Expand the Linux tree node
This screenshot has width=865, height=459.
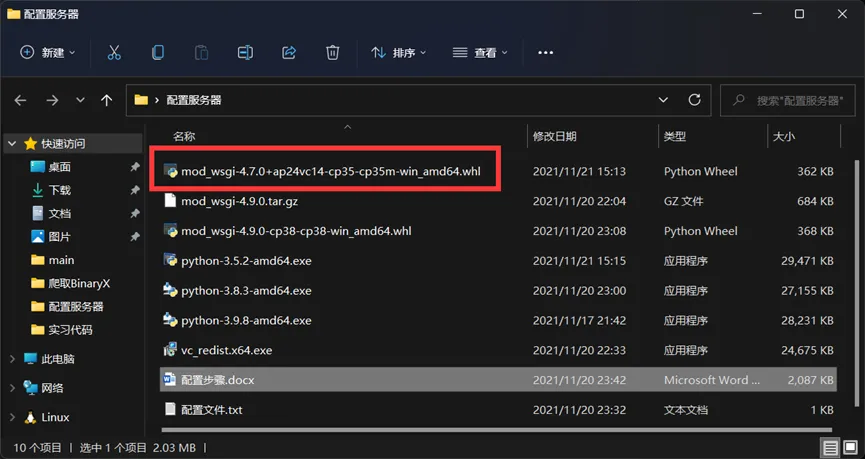pyautogui.click(x=12, y=418)
